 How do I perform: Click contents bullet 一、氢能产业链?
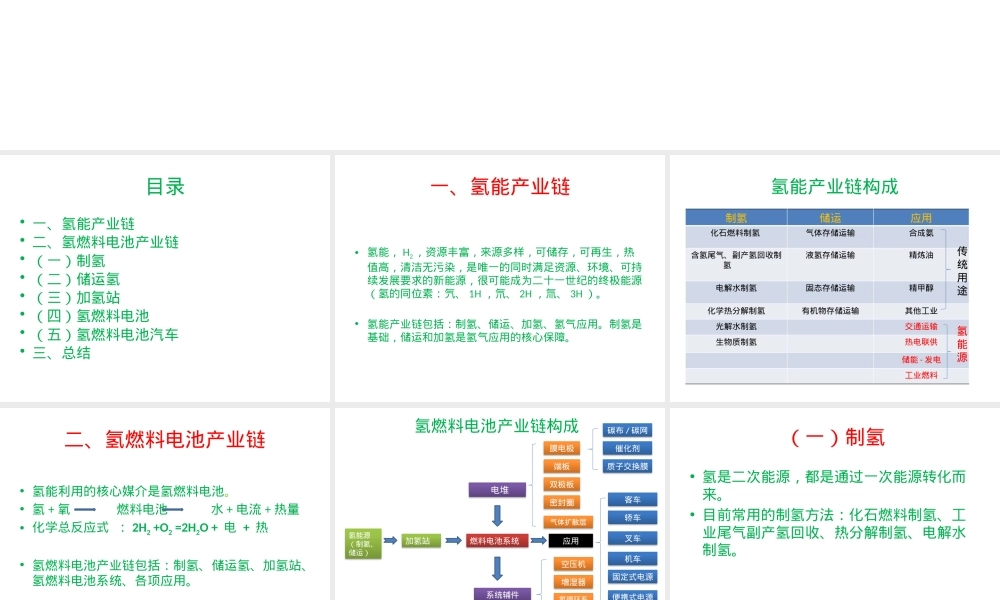(84, 224)
